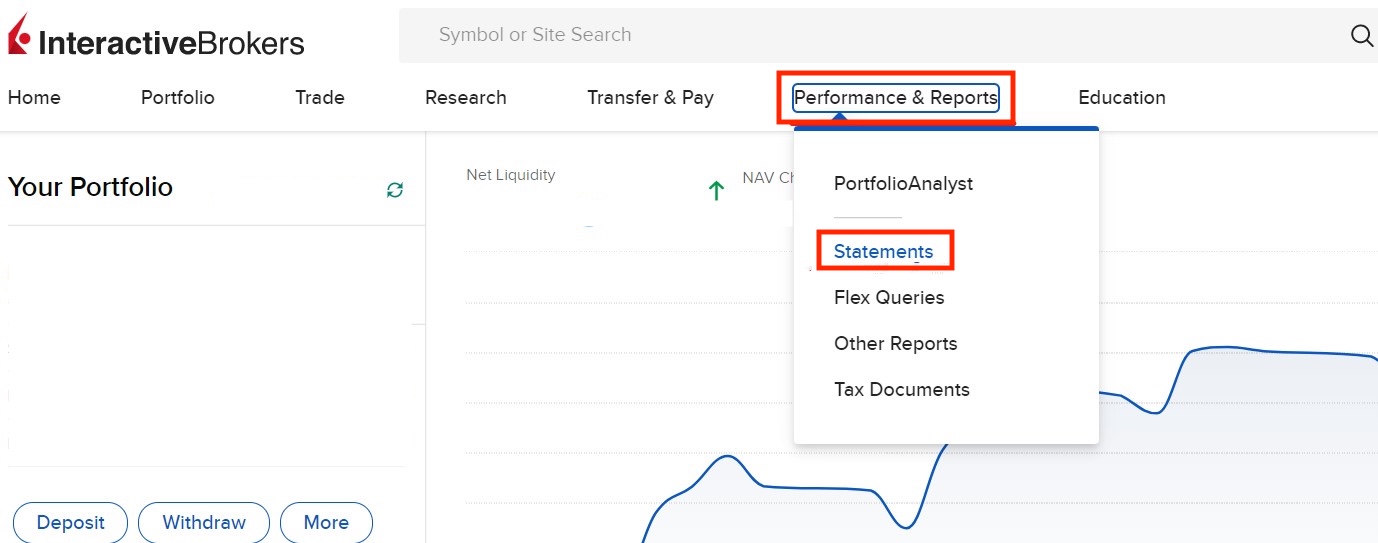Image resolution: width=1378 pixels, height=543 pixels.
Task: Click the green NAV change up arrow
Action: pos(716,190)
